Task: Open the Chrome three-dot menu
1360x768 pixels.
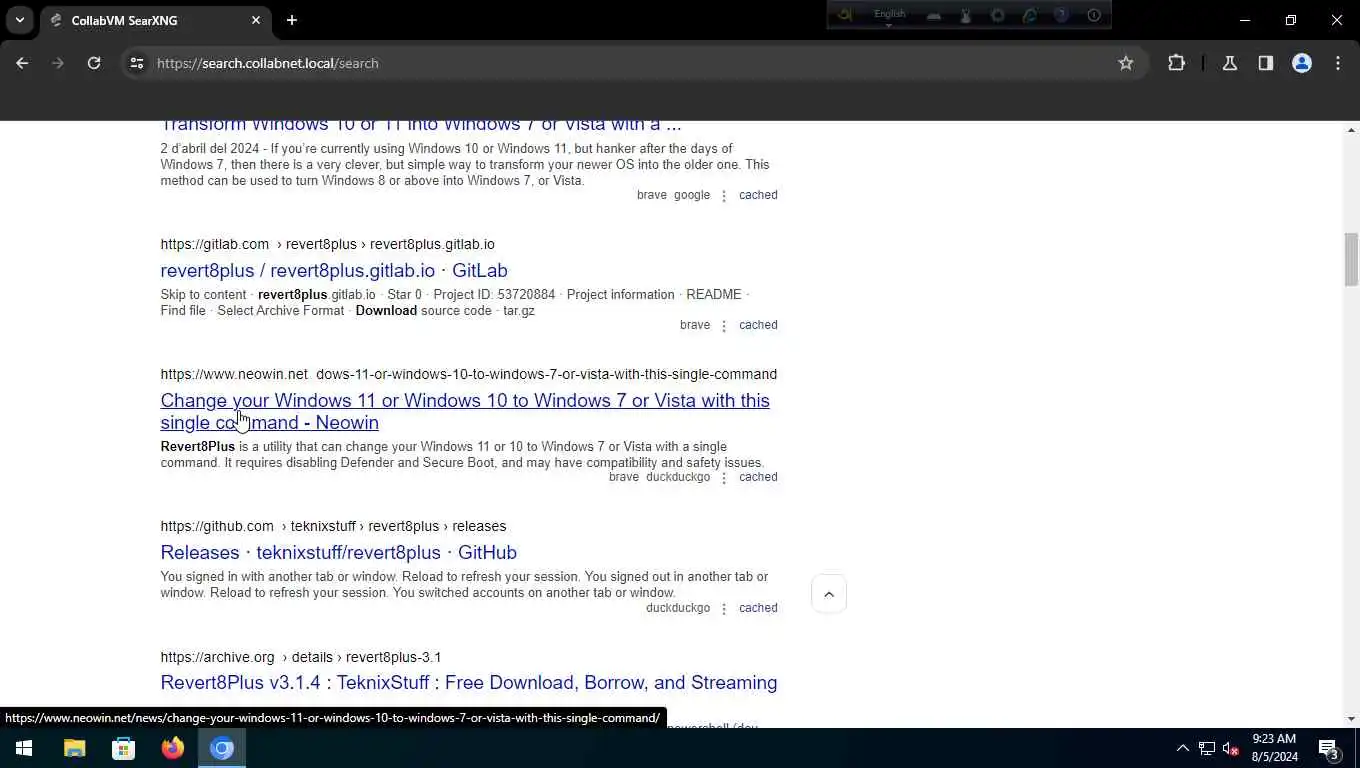Action: pos(1338,63)
